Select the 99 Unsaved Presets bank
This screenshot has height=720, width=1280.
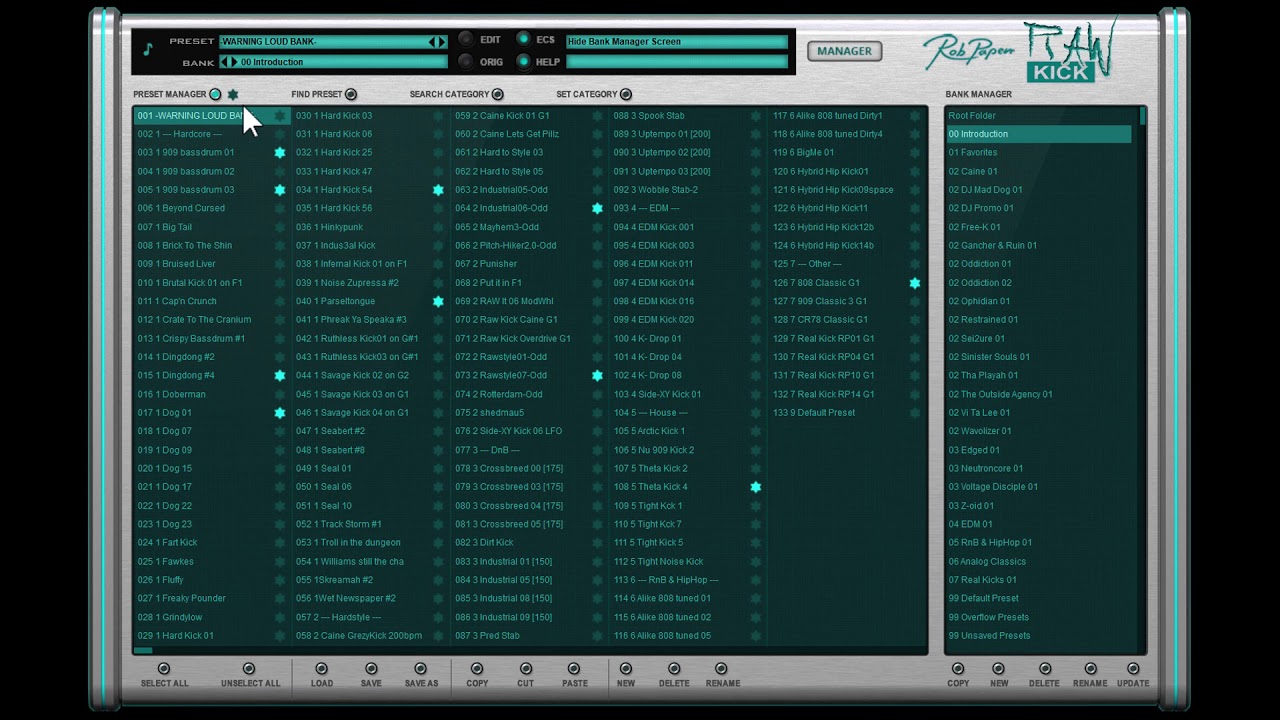[1039, 636]
